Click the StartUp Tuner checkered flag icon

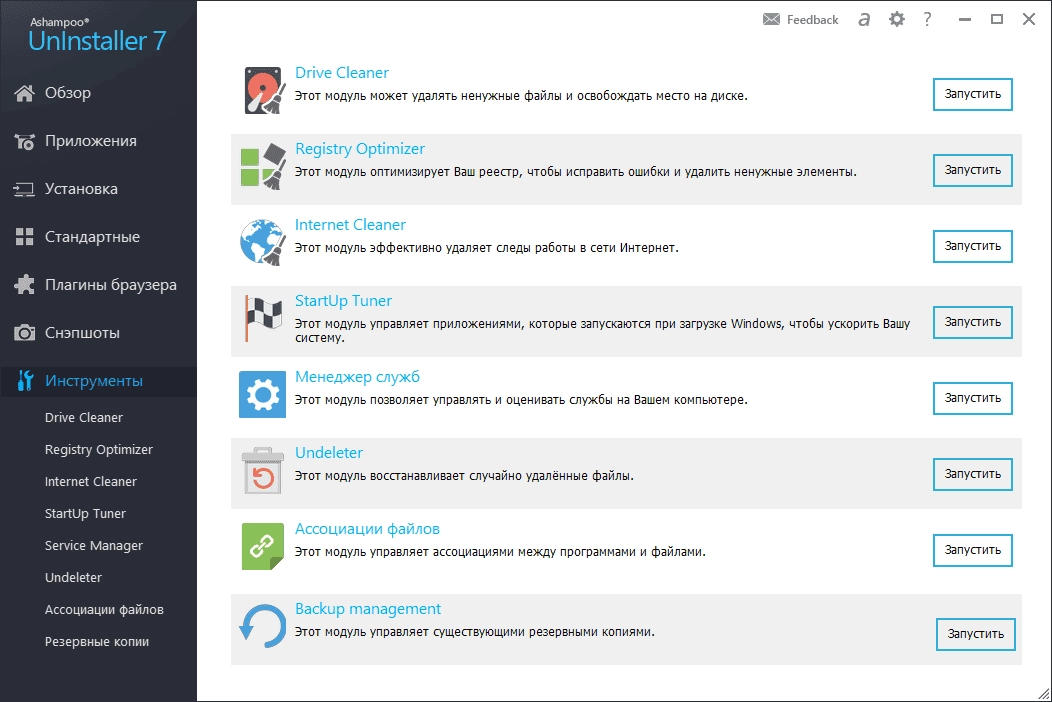point(263,318)
